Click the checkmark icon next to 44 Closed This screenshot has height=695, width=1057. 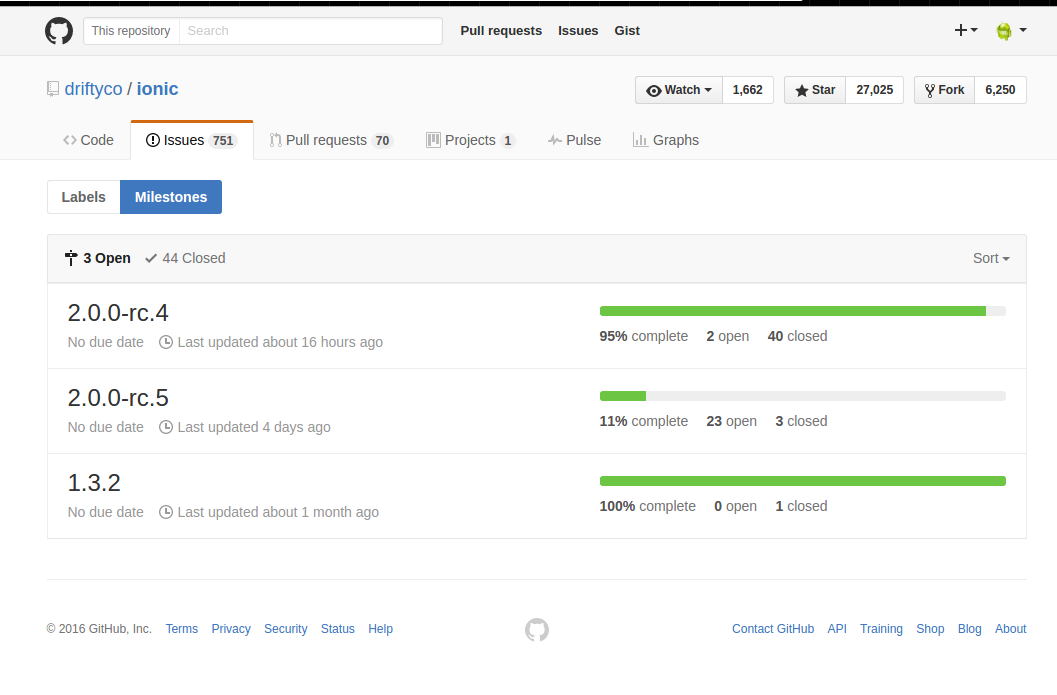point(151,258)
